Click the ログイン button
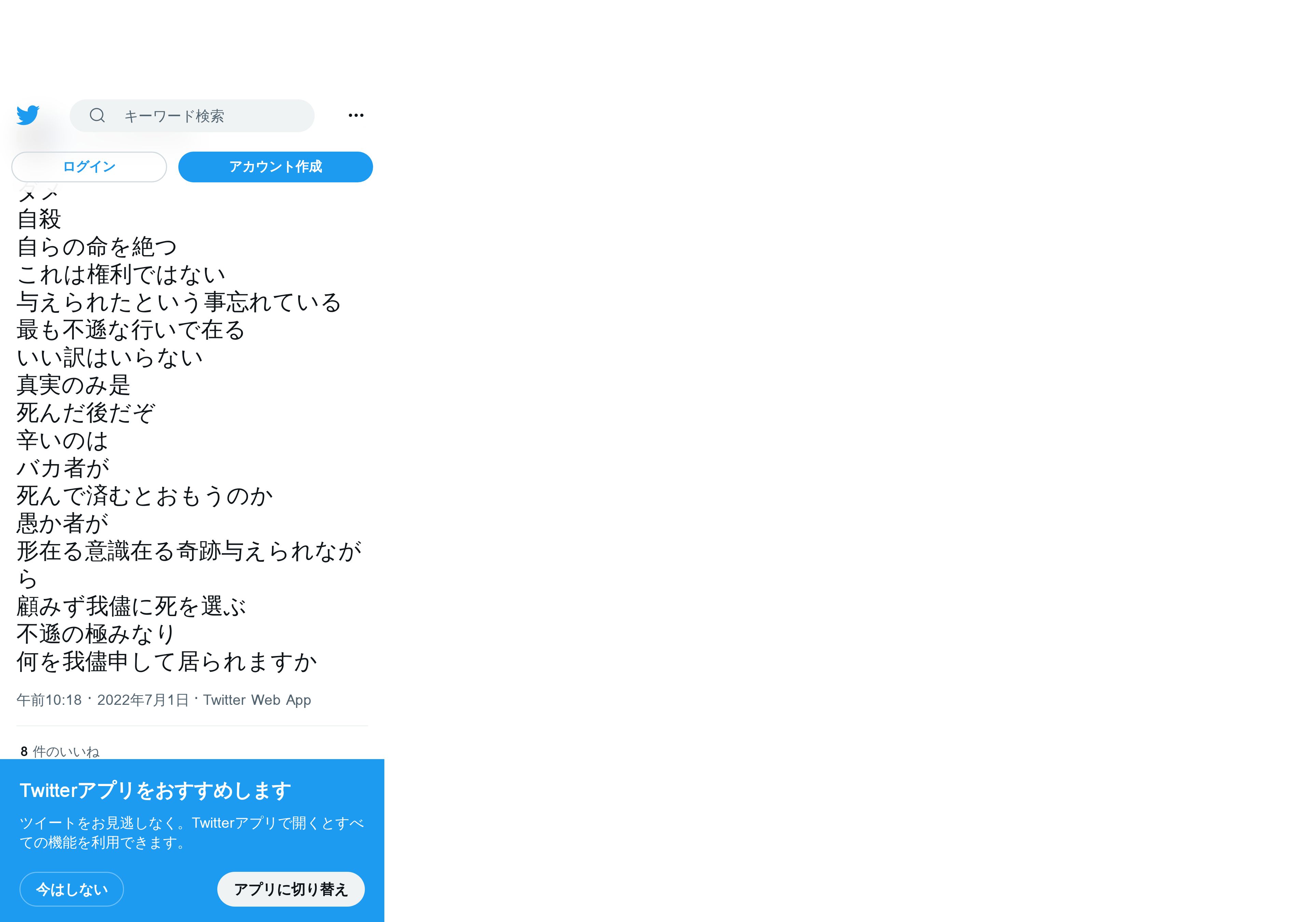 coord(89,167)
